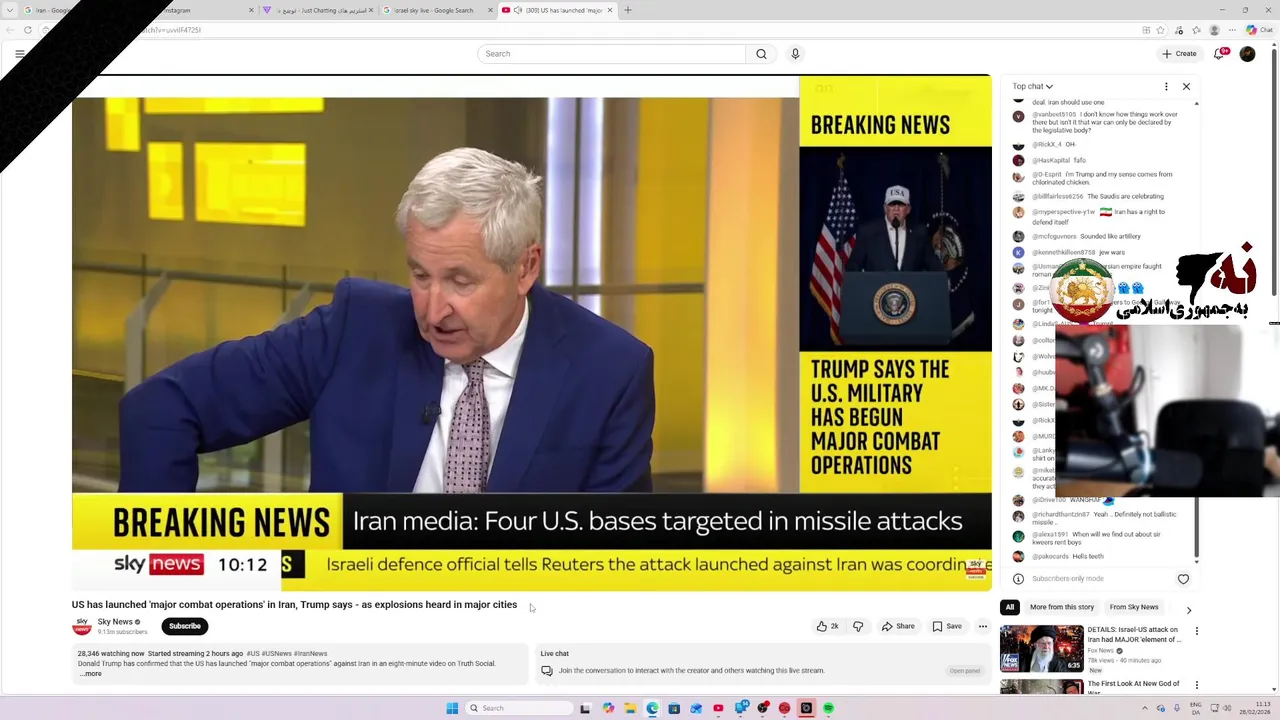Open browser tab actions chevron menu
The height and width of the screenshot is (720, 1280).
[10, 10]
